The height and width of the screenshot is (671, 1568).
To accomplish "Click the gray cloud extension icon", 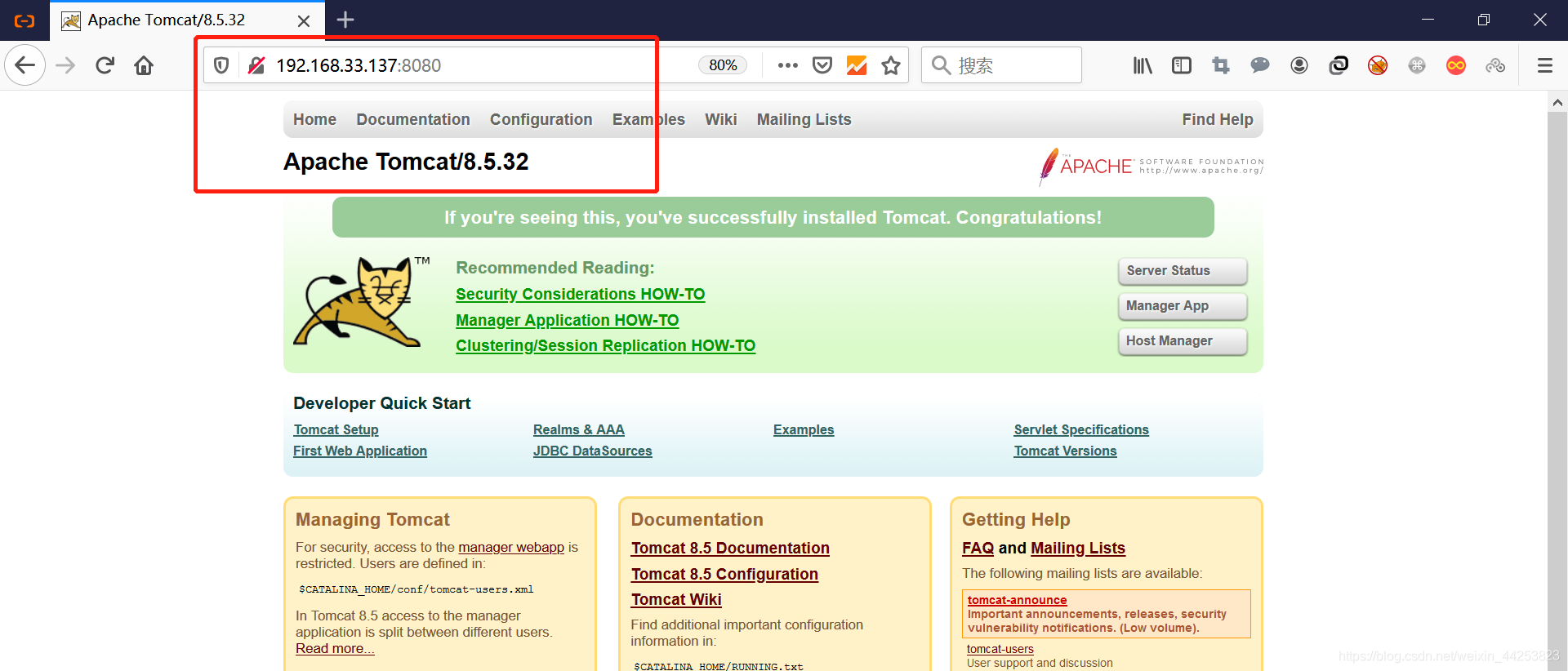I will pos(1495,65).
